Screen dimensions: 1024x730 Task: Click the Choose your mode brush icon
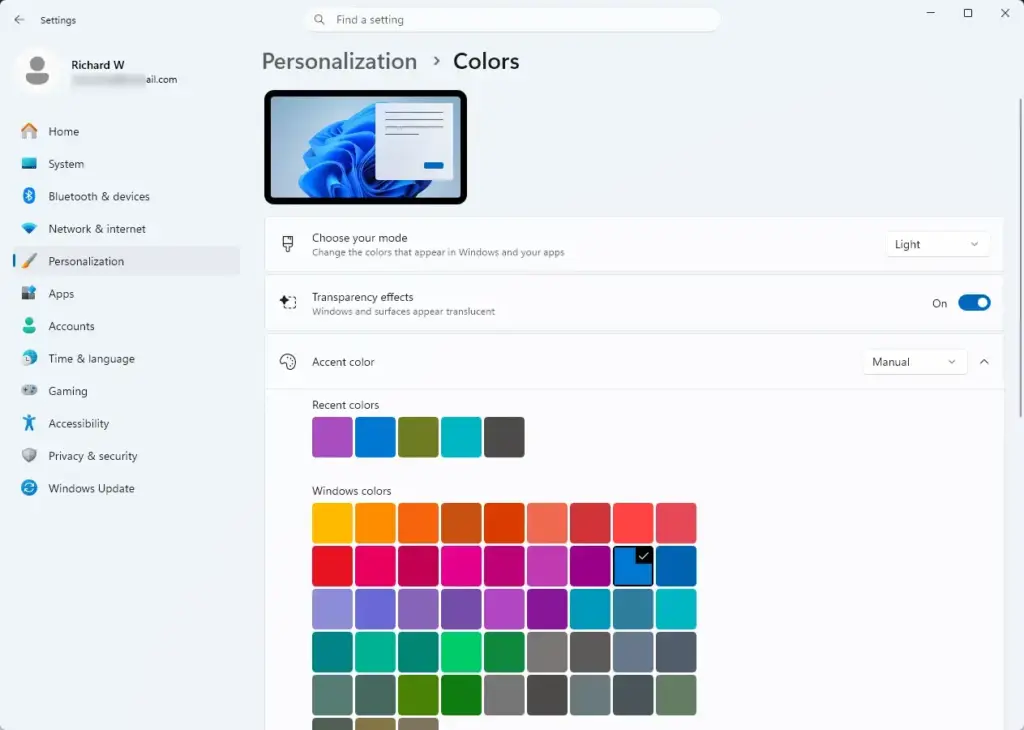pos(288,244)
